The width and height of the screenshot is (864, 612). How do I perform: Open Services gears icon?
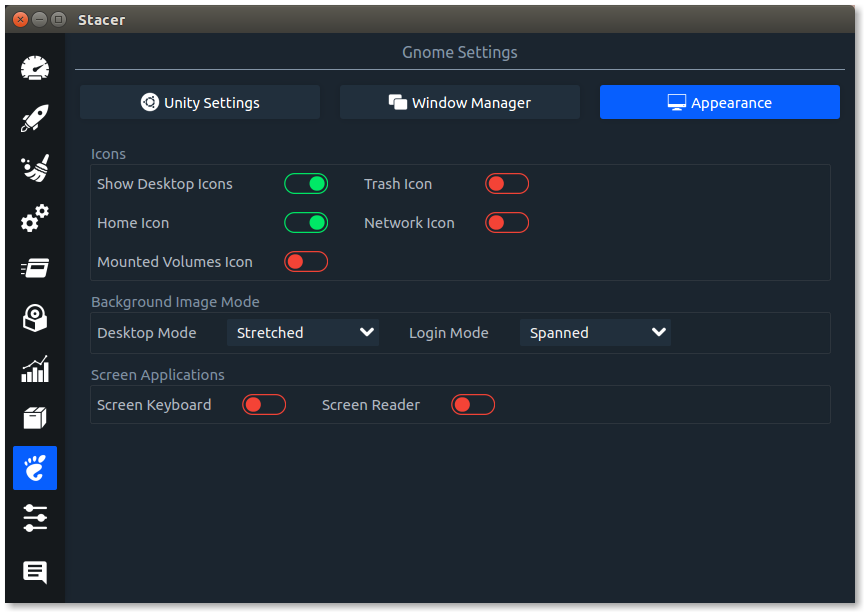tap(35, 218)
